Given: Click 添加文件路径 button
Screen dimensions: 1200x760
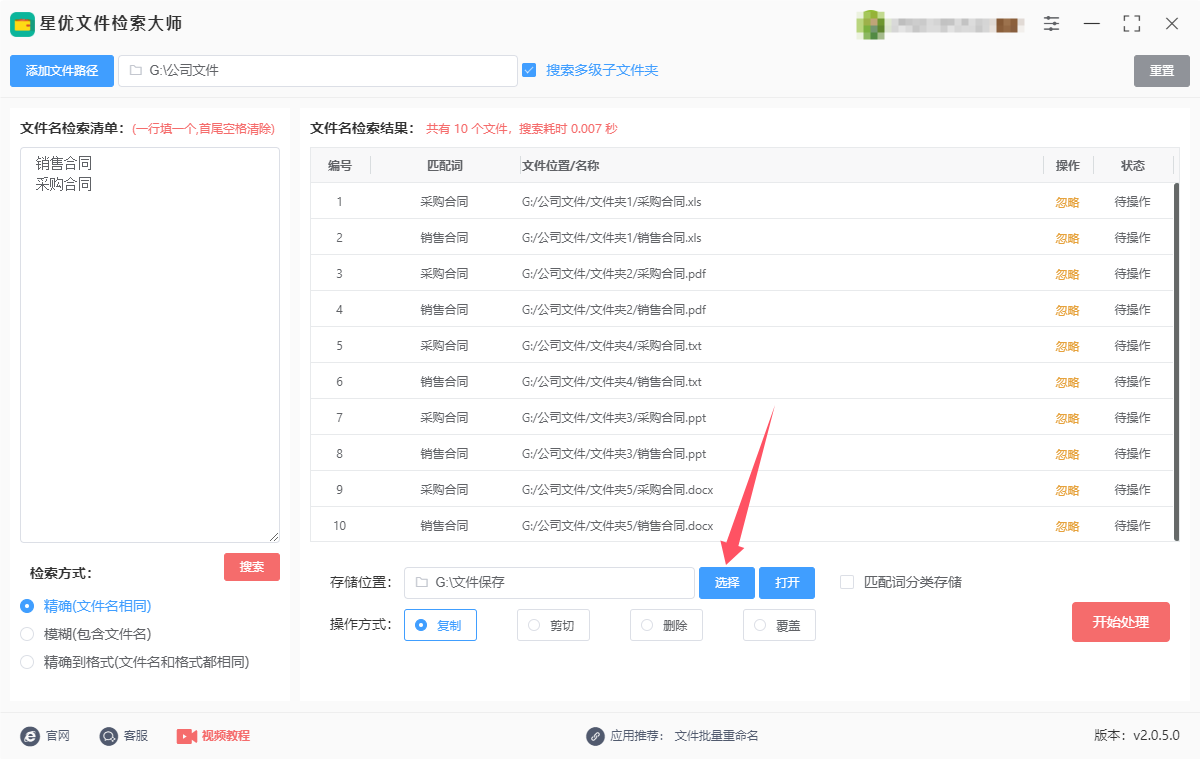Looking at the screenshot, I should pos(62,71).
